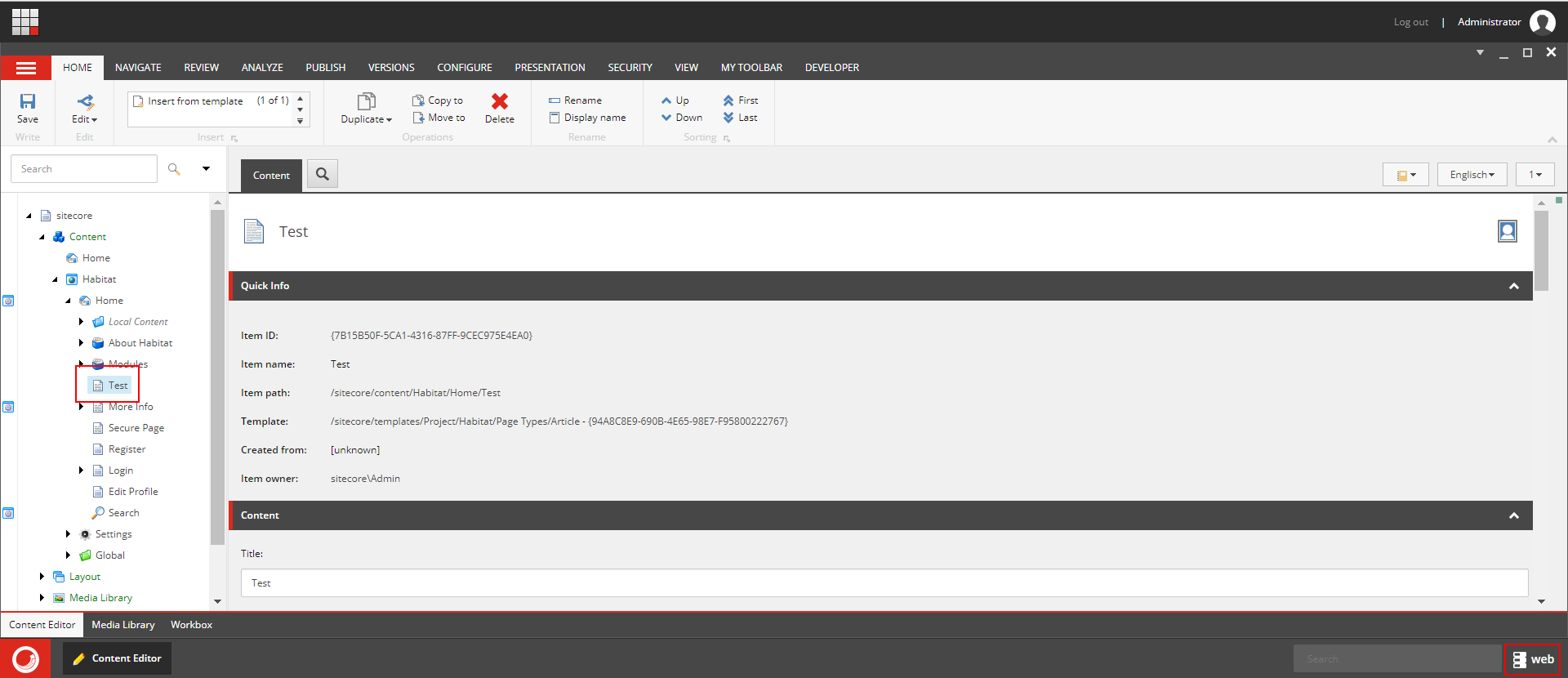
Task: Click the Content Editor taskbar button
Action: click(x=117, y=658)
